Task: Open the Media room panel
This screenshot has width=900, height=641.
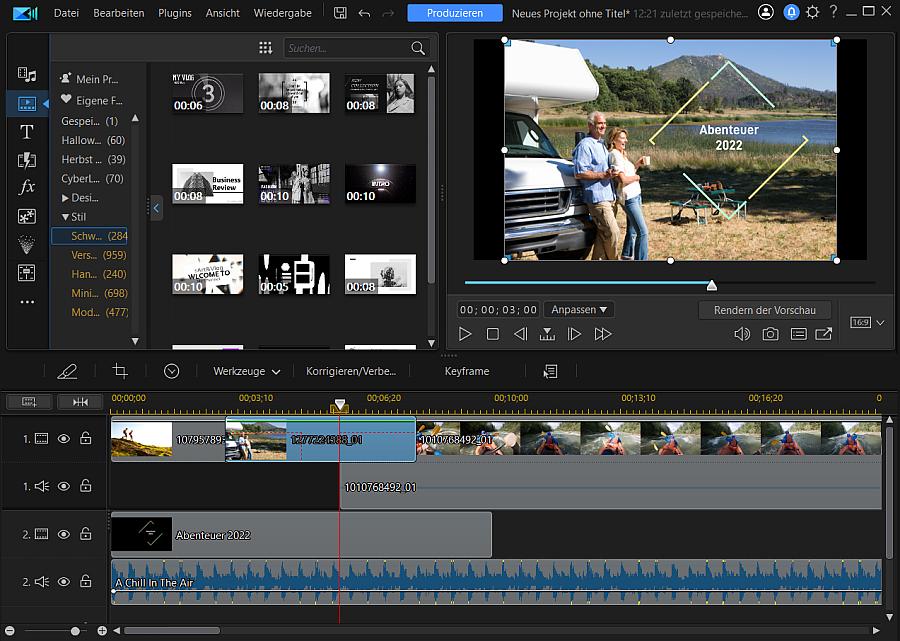Action: [28, 75]
